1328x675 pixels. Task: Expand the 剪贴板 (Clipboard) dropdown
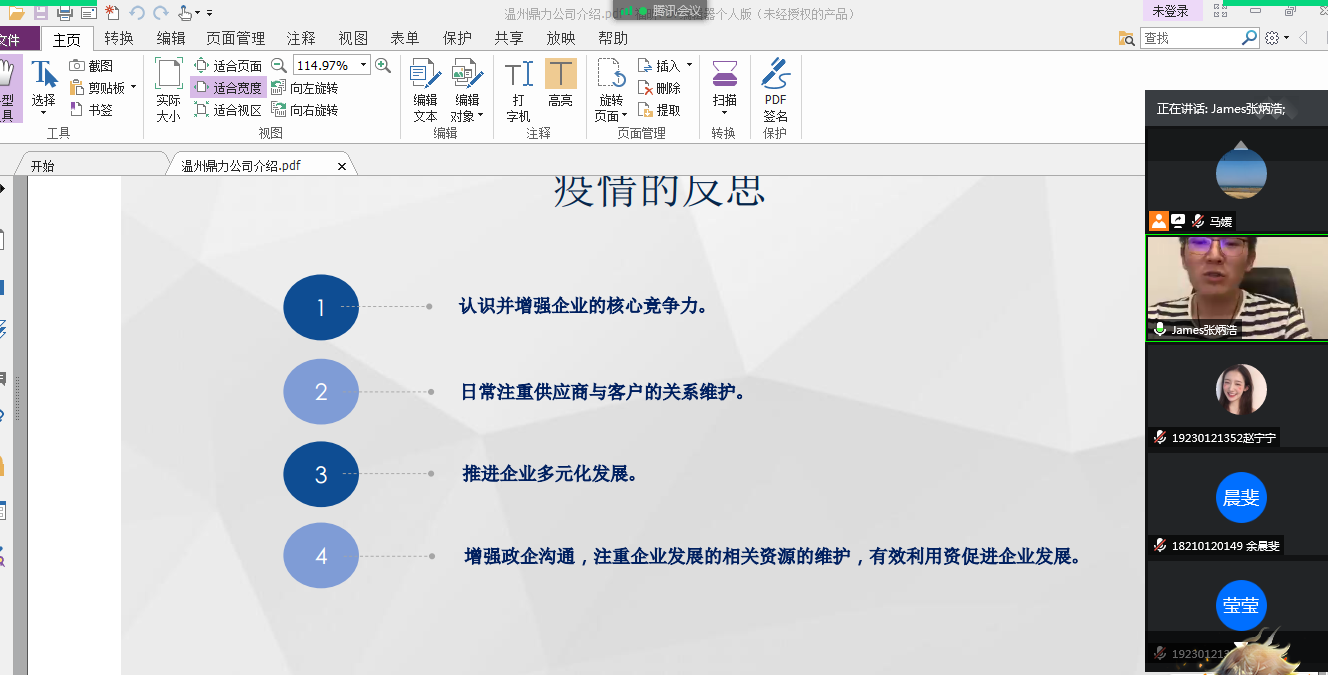[133, 88]
